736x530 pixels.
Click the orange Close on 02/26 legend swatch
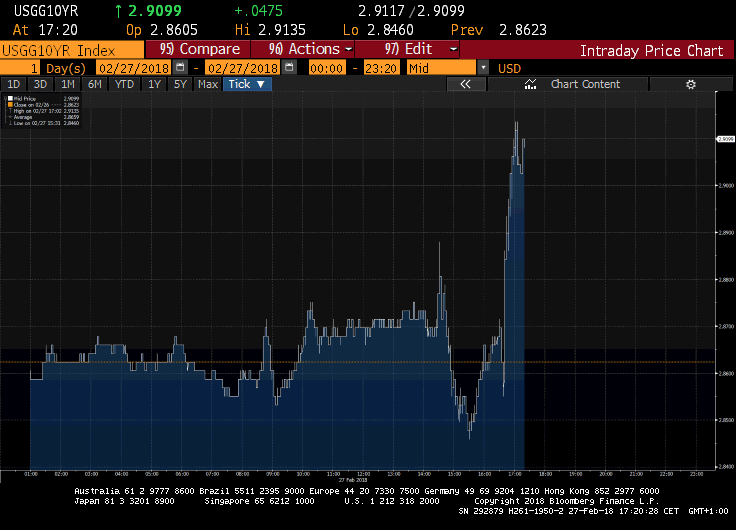coord(10,105)
